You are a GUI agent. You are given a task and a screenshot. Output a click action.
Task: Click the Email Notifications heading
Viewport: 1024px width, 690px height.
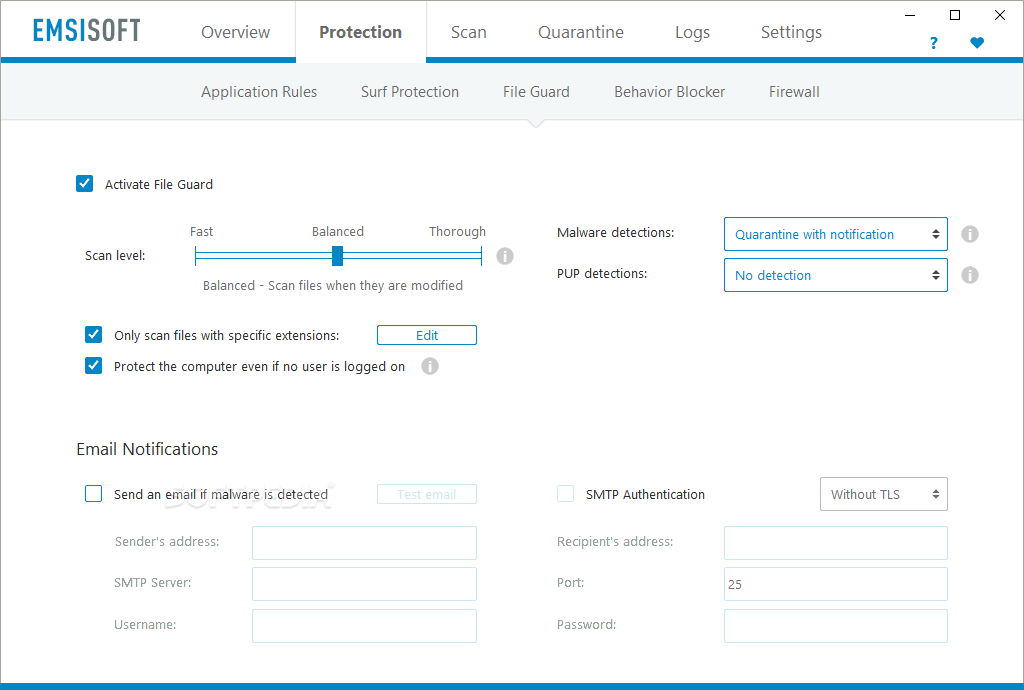point(147,449)
